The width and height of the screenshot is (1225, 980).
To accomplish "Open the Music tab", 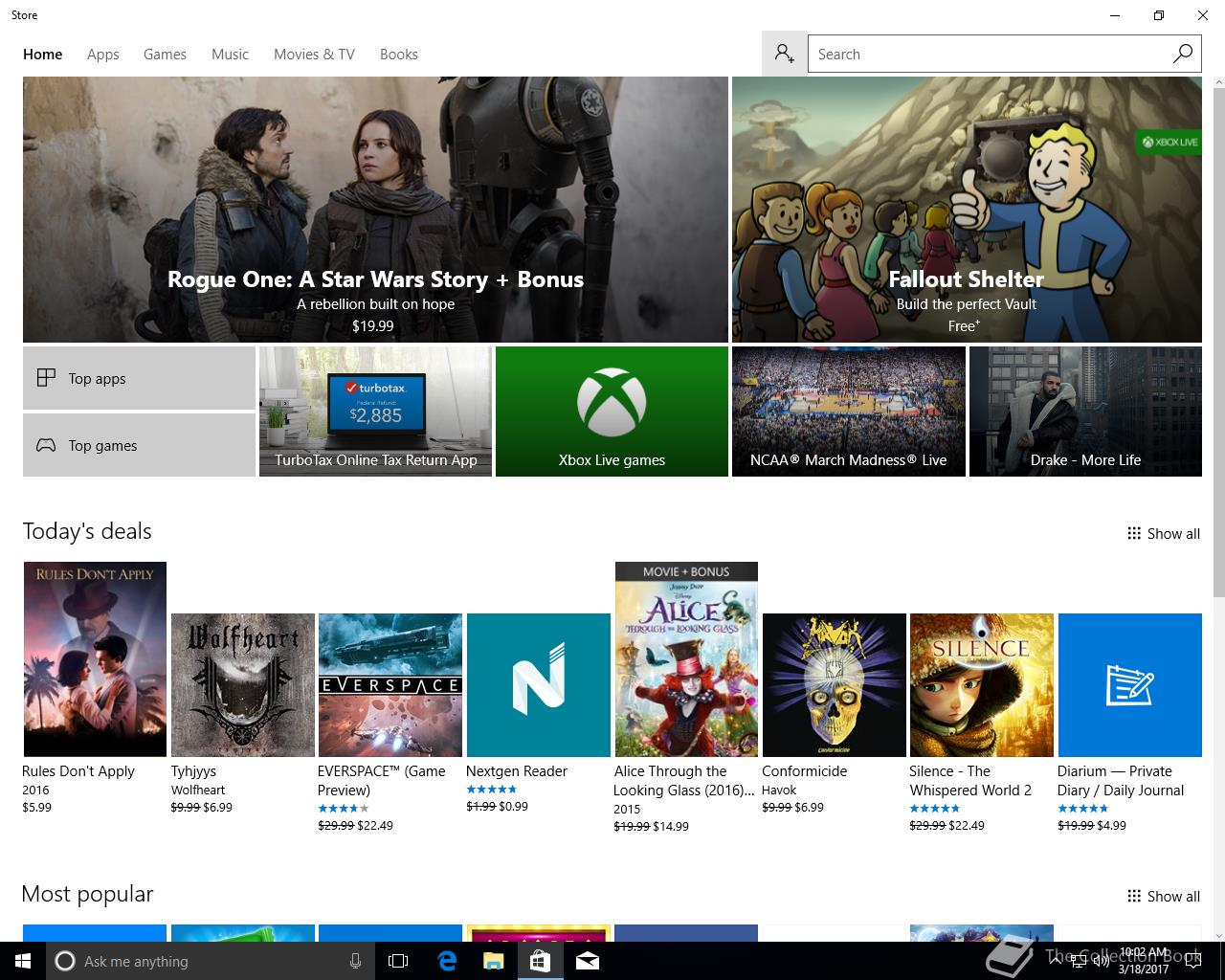I will 230,55.
